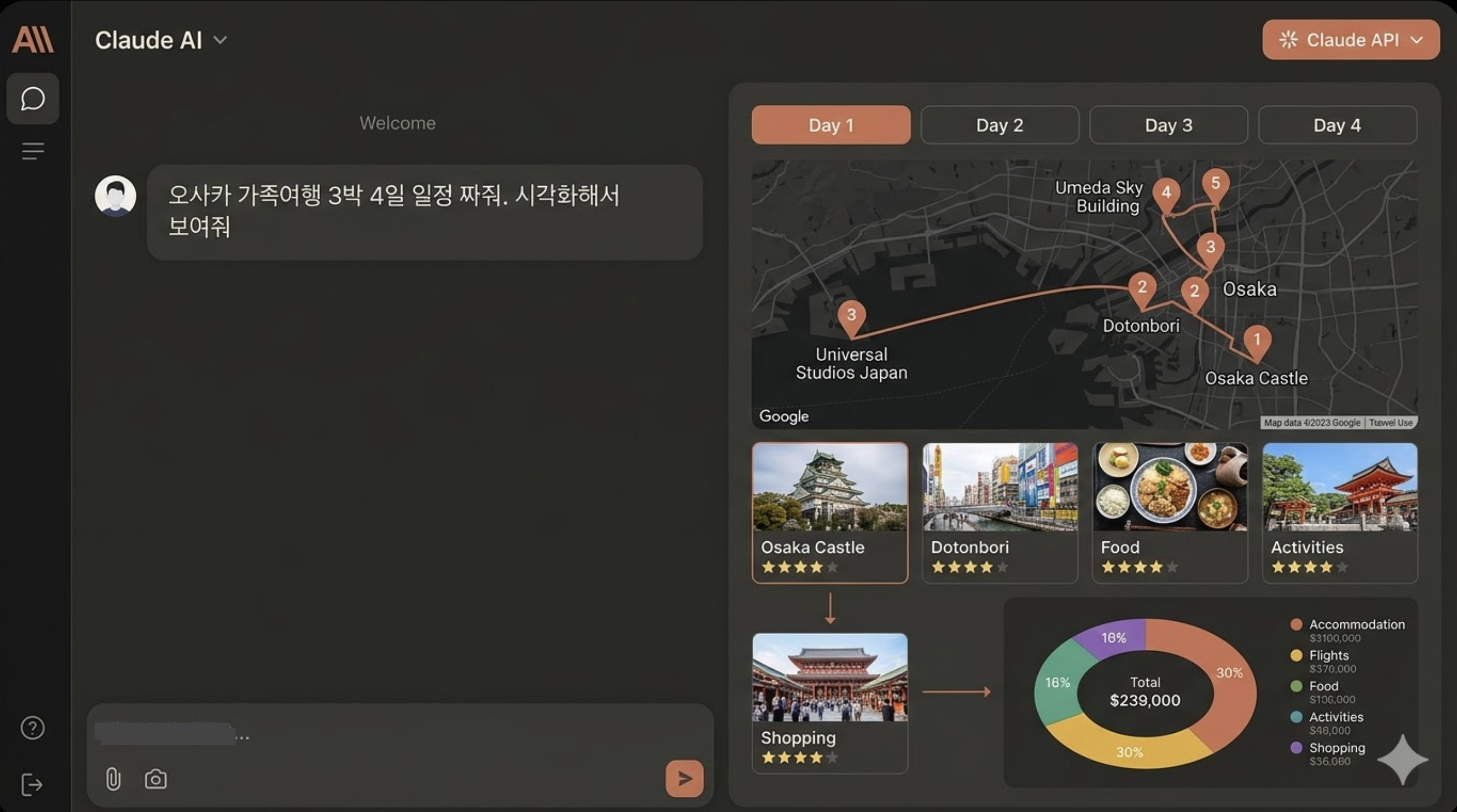The image size is (1457, 812).
Task: Click the help question mark icon
Action: click(32, 728)
